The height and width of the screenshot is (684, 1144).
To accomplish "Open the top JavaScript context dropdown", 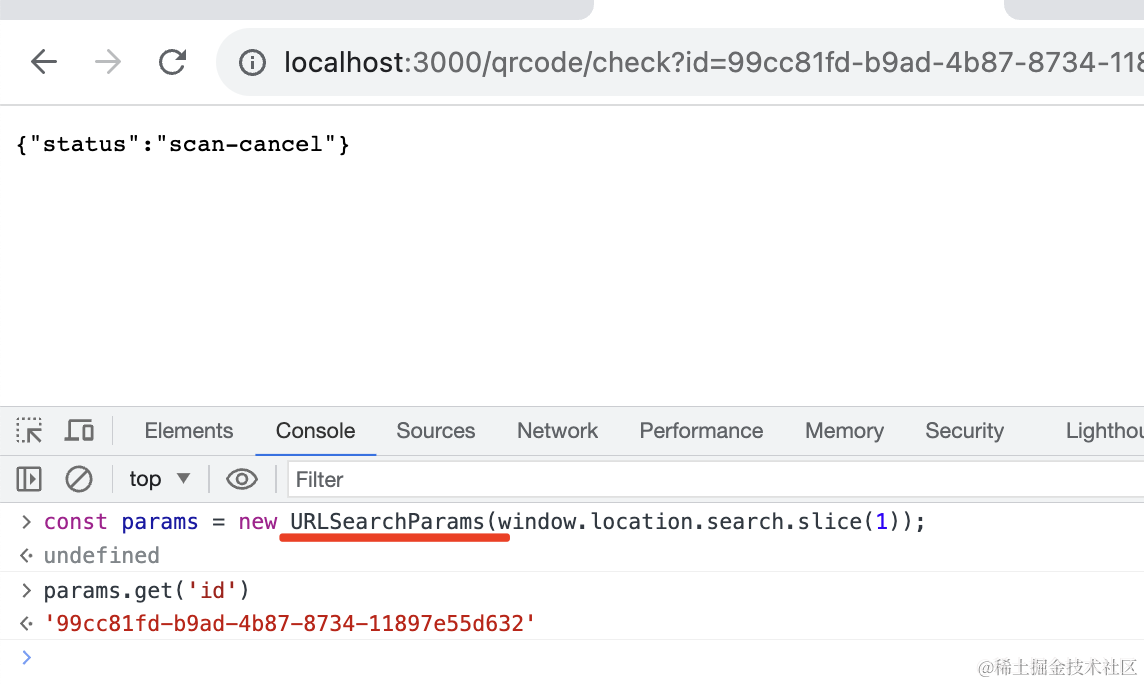I will [x=159, y=480].
